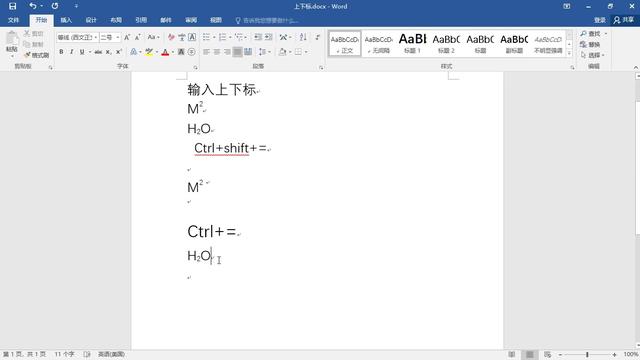Toggle Character Shading button
Screen dimensions: 640x360
coord(181,52)
